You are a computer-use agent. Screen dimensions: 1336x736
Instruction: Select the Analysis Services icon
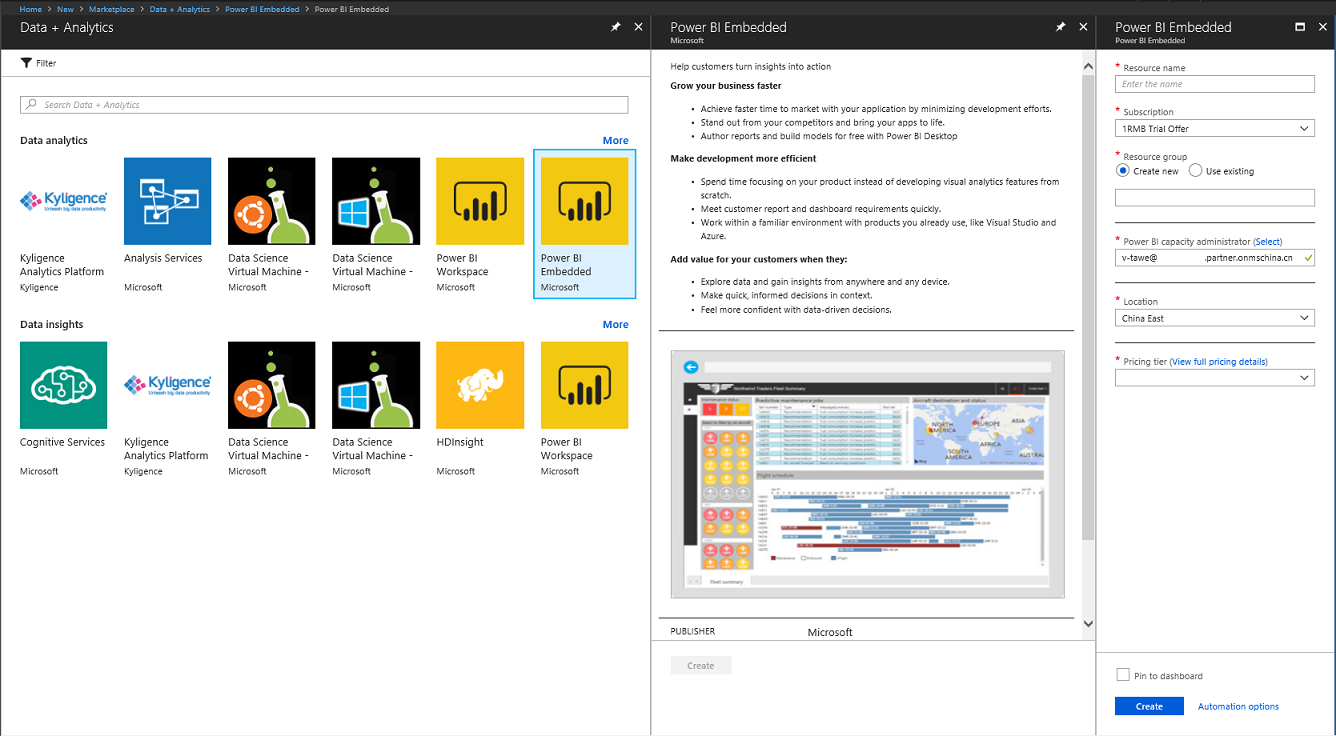(168, 201)
